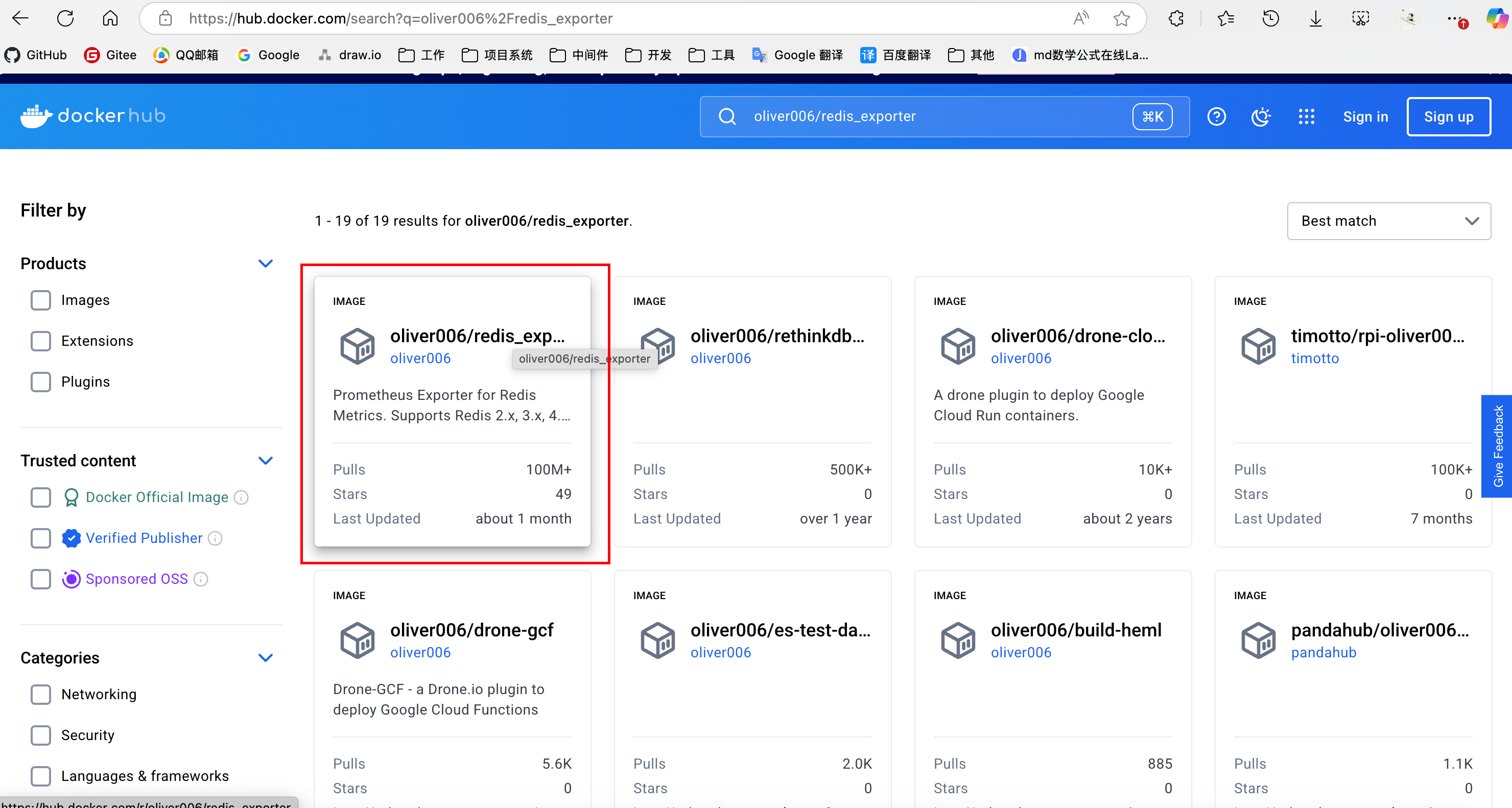The image size is (1512, 808).
Task: Open the Copilot sidebar icon
Action: (x=1497, y=18)
